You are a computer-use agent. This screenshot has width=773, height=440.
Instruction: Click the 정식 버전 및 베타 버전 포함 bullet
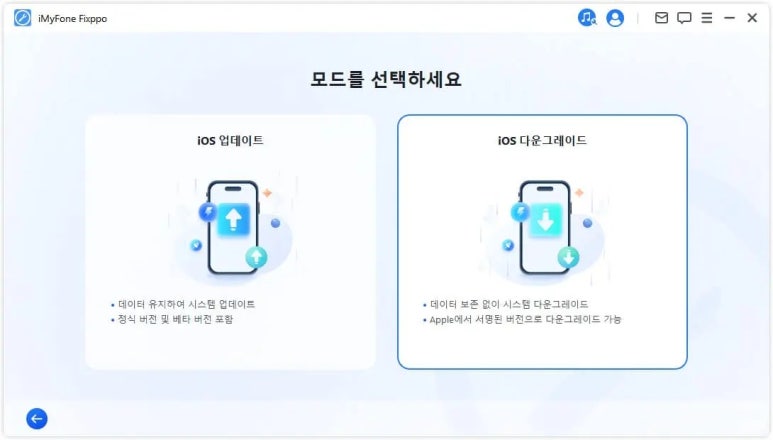pyautogui.click(x=172, y=319)
